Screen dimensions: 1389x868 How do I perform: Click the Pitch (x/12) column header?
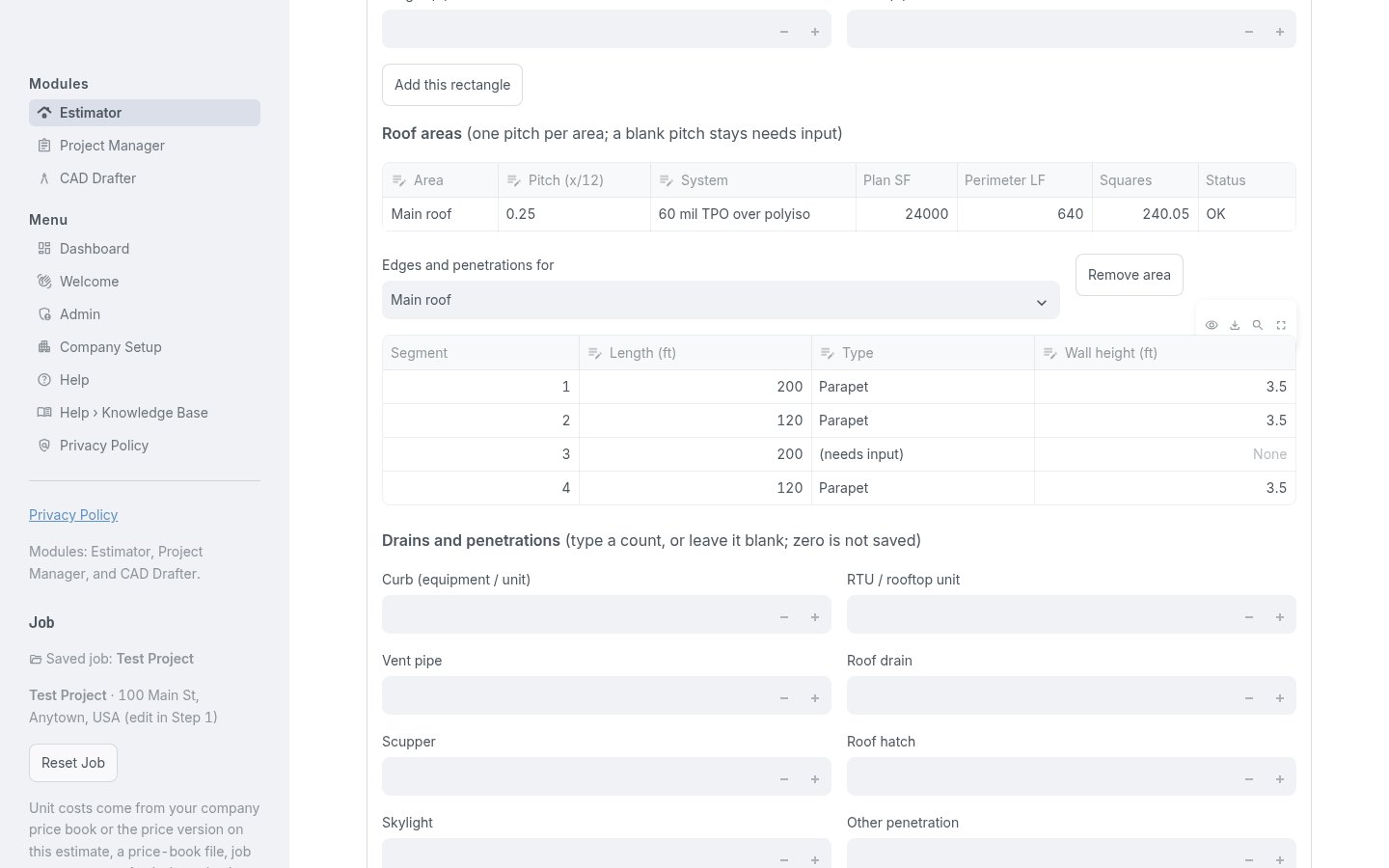[x=574, y=180]
